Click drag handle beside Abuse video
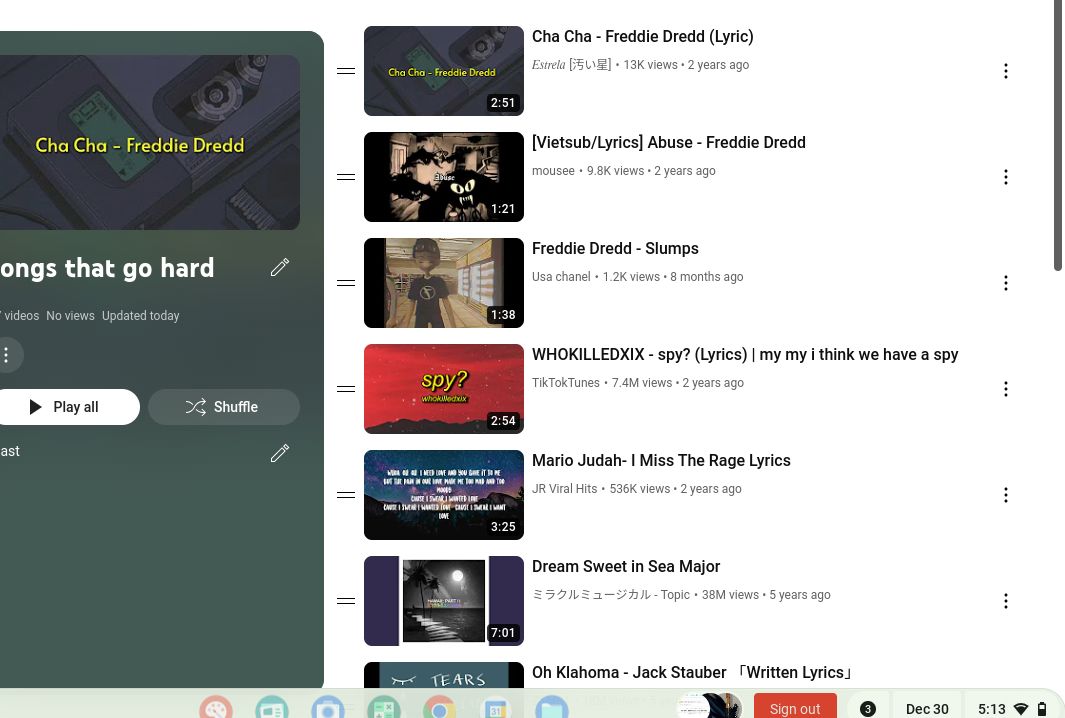 [346, 177]
